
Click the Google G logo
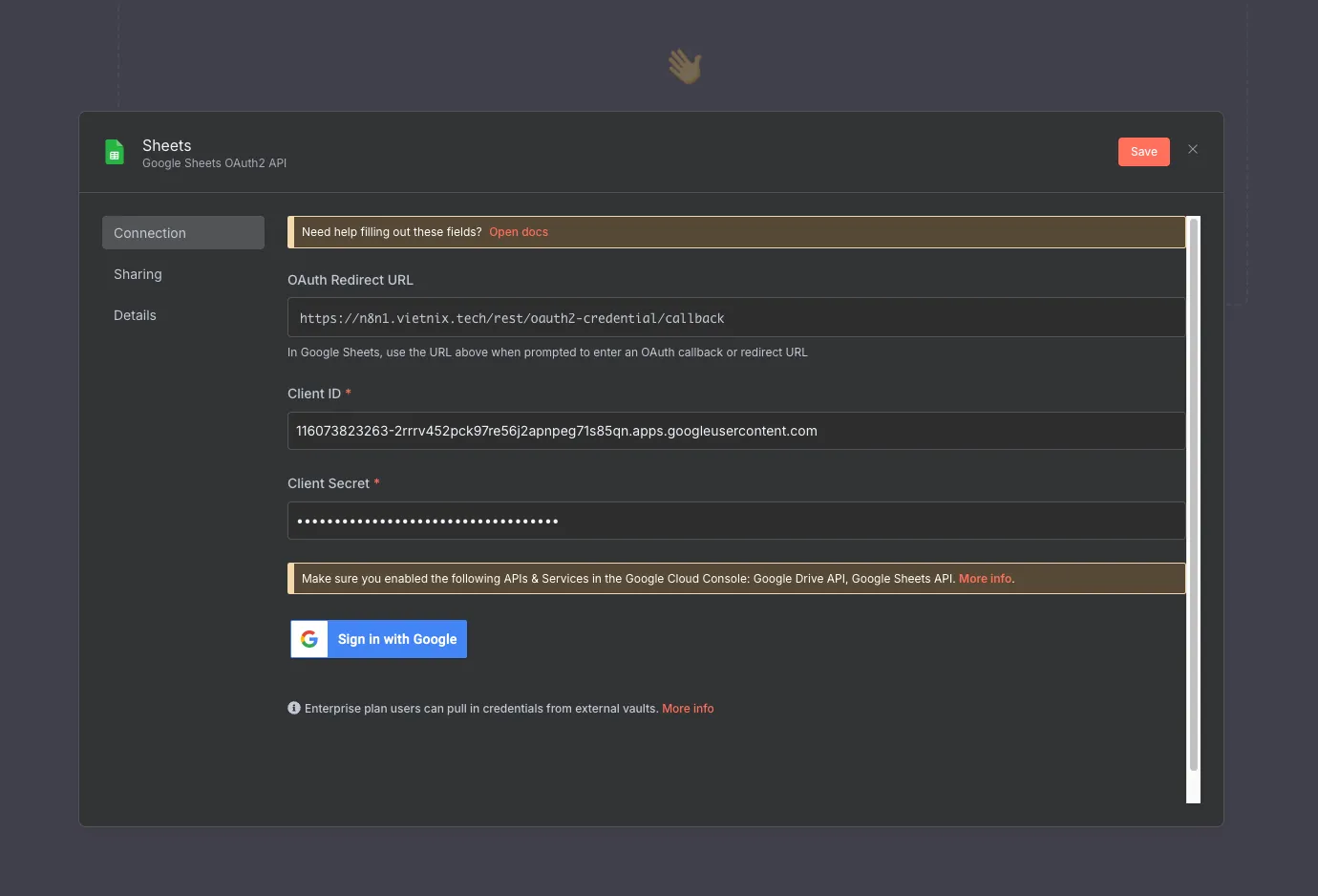pos(309,639)
